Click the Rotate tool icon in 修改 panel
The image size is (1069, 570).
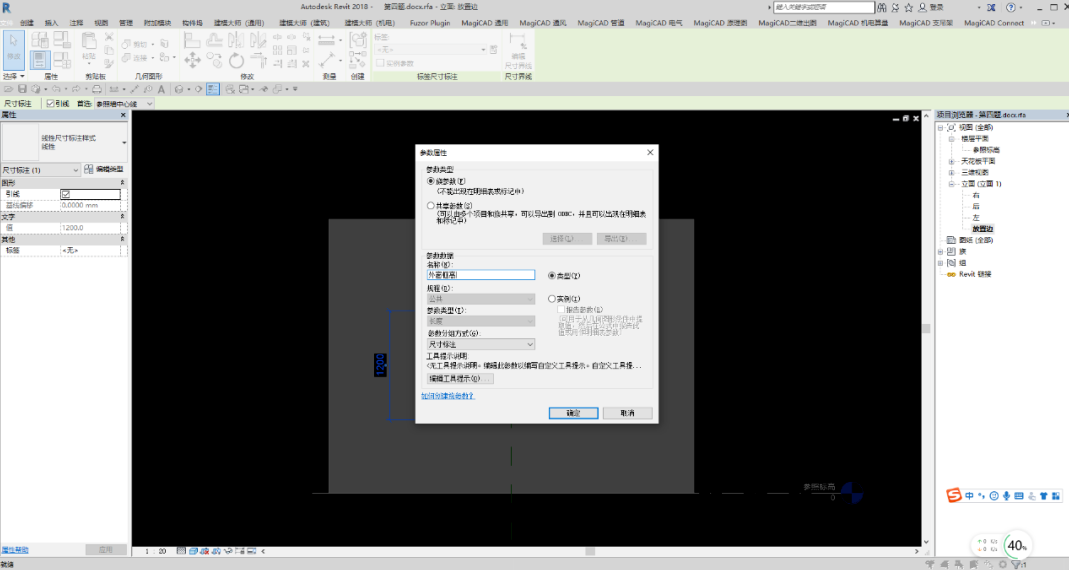click(237, 61)
